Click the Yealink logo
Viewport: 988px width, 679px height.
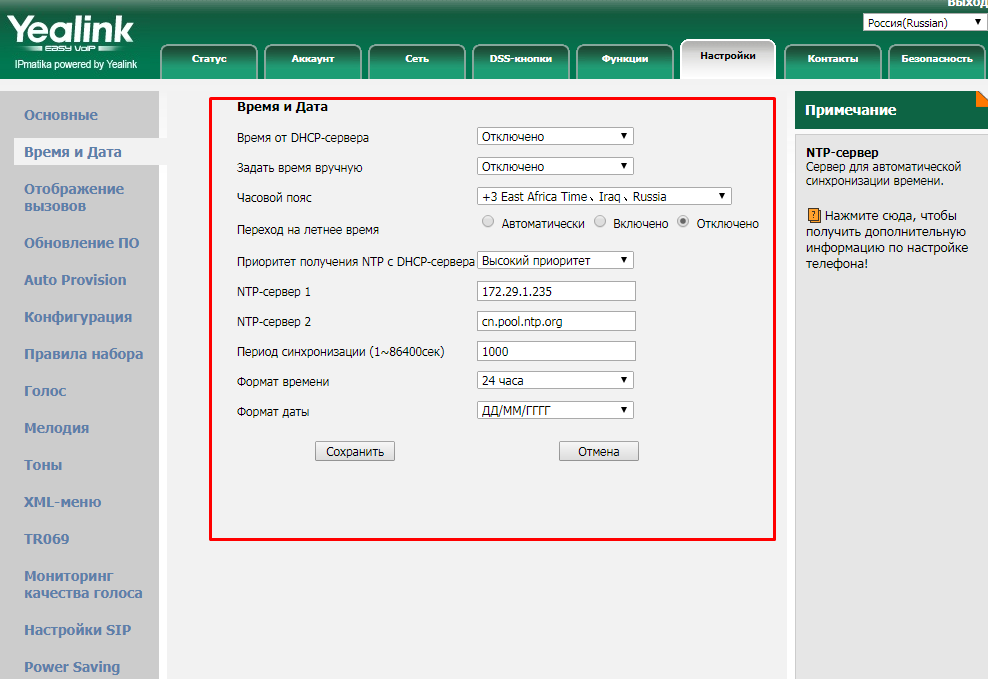[x=70, y=33]
